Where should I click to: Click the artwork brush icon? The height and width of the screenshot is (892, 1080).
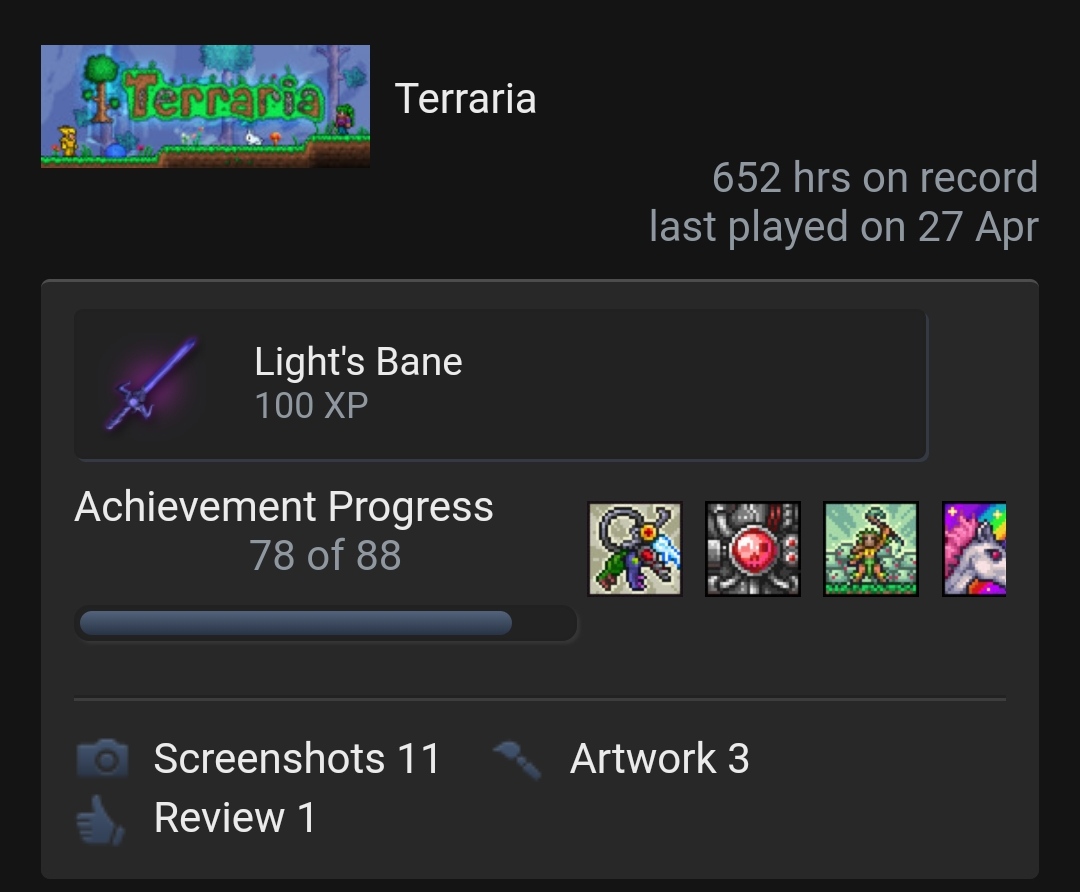[517, 759]
